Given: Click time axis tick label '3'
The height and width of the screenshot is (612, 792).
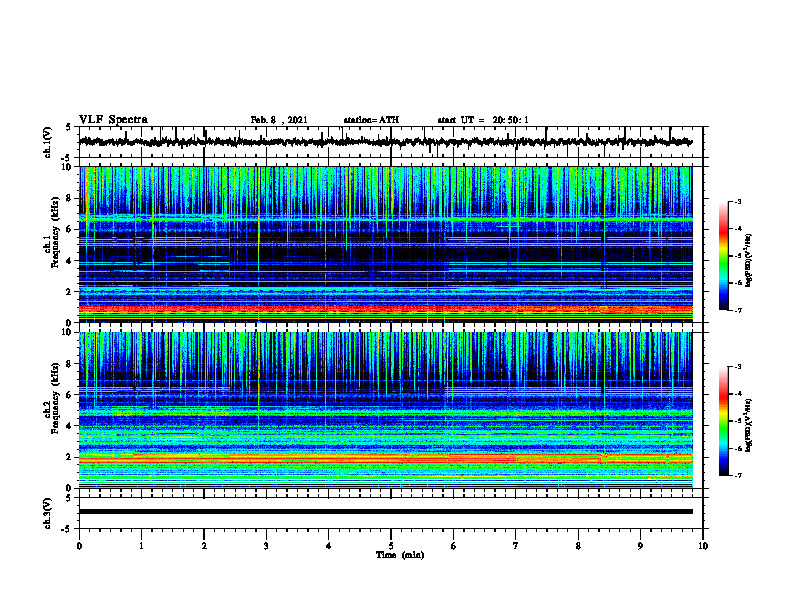Looking at the screenshot, I should (x=266, y=546).
